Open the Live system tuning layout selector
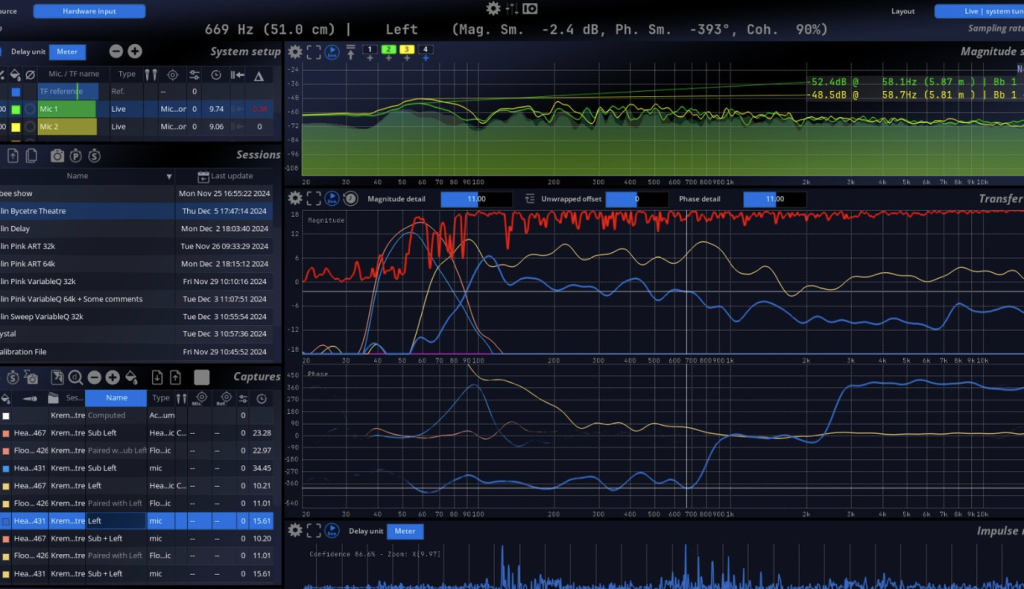The width and height of the screenshot is (1024, 589). tap(978, 11)
